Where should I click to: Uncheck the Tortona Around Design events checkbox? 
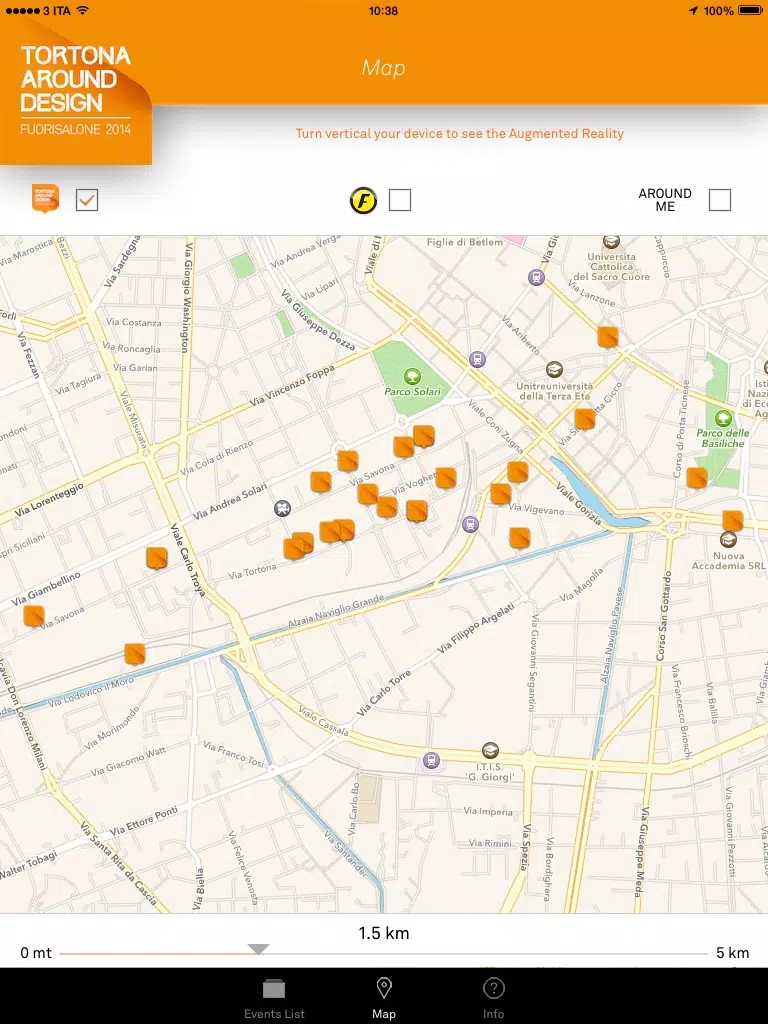87,200
